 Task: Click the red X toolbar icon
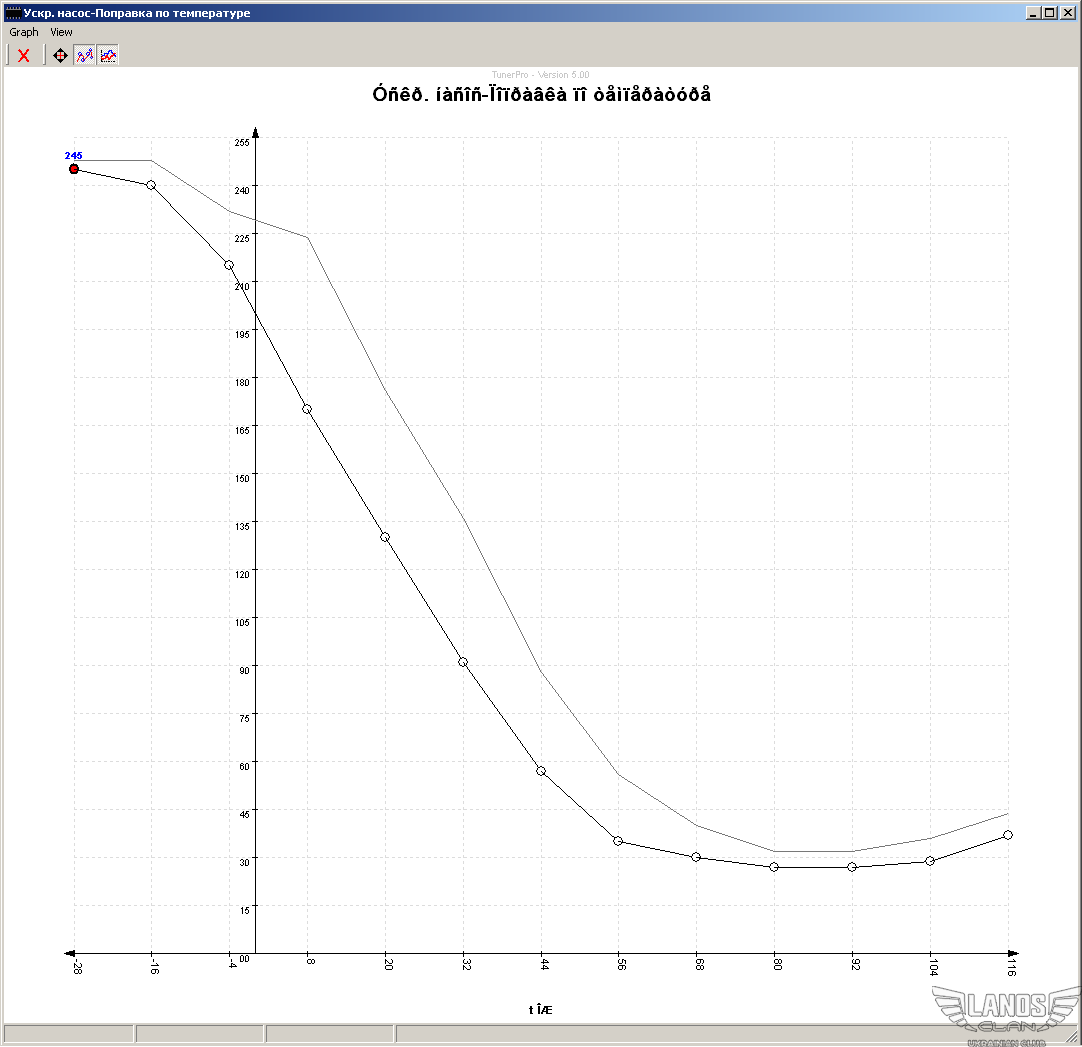pyautogui.click(x=24, y=56)
